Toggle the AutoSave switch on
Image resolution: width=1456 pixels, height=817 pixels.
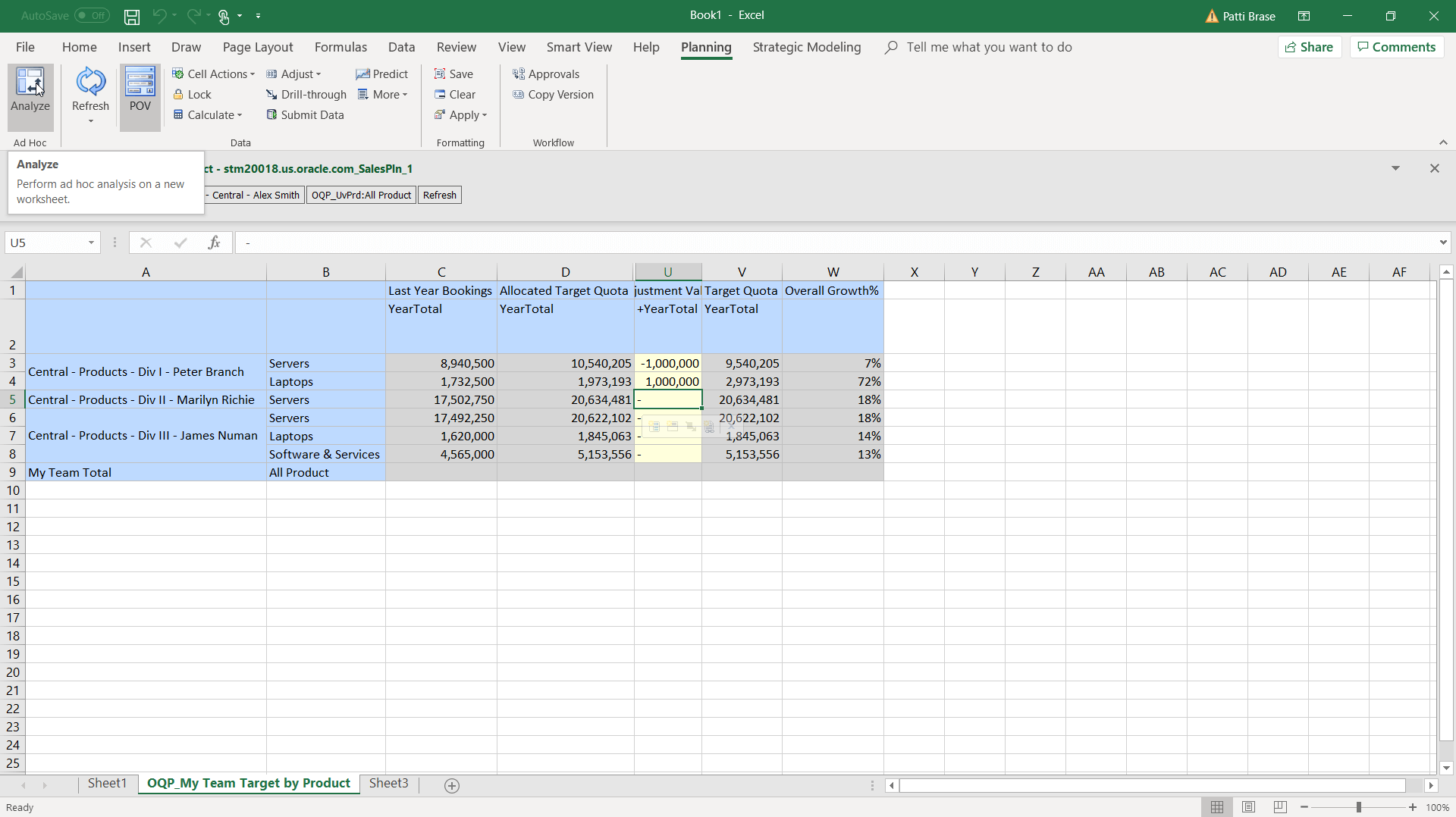point(91,15)
